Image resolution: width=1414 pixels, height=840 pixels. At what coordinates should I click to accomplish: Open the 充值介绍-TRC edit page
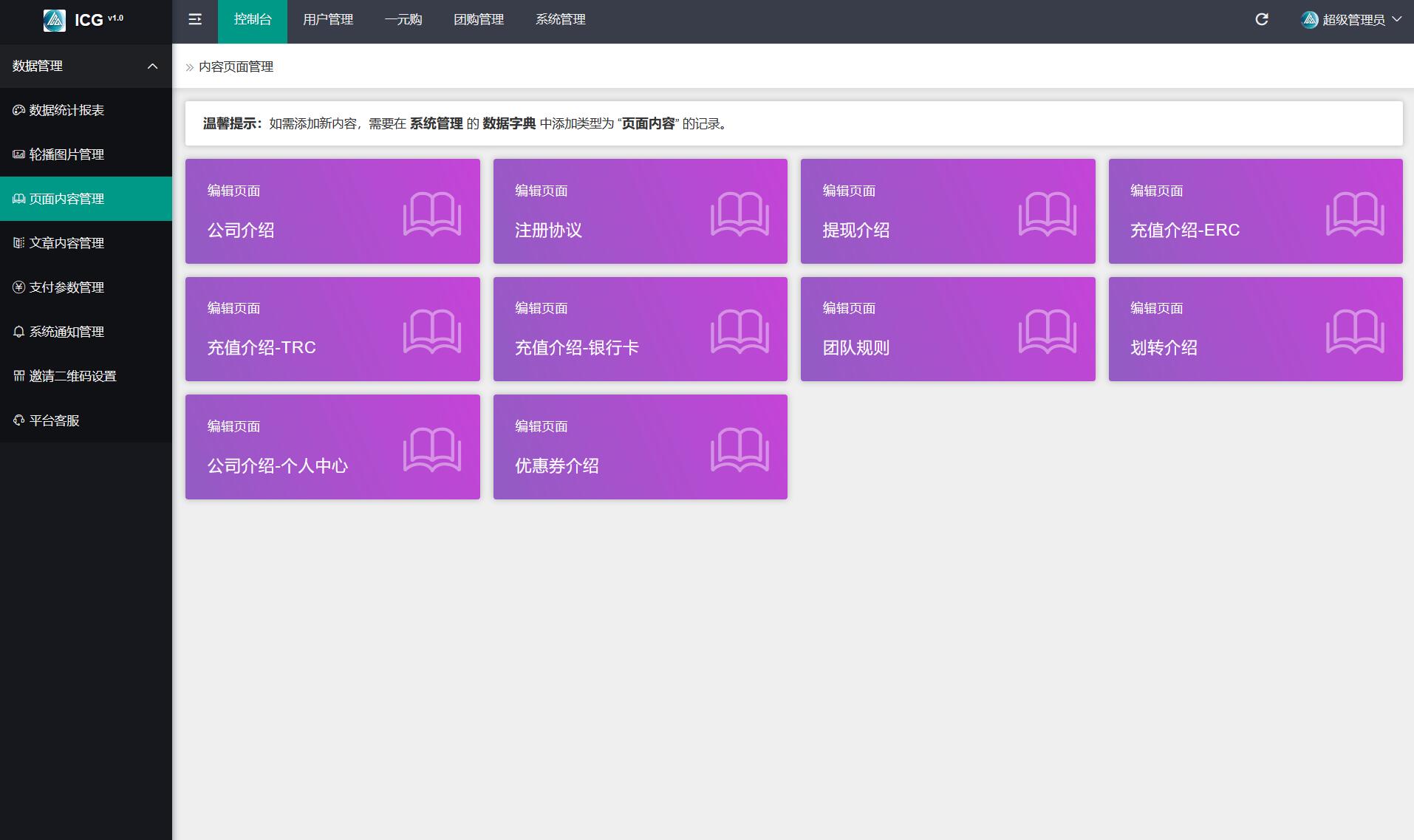click(x=332, y=329)
